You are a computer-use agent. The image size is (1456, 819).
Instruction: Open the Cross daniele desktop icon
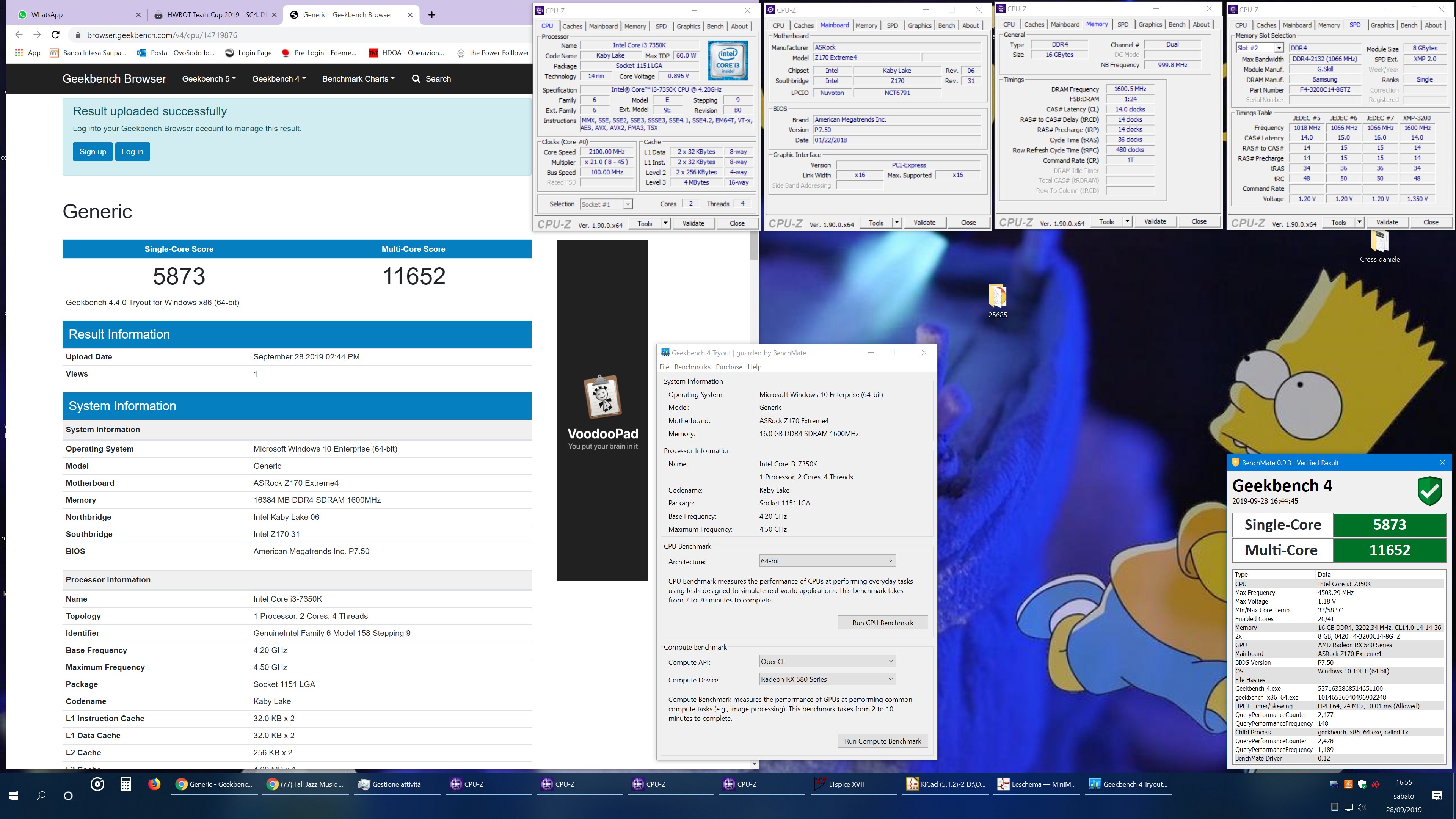[x=1380, y=247]
